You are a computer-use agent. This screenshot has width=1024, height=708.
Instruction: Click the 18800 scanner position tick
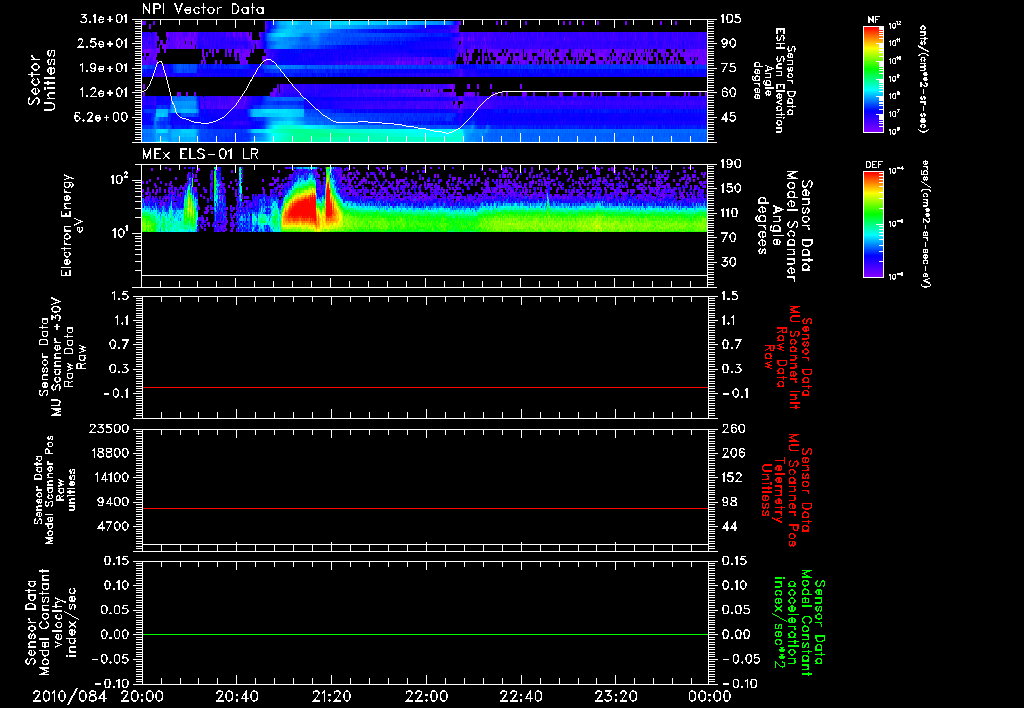[109, 453]
